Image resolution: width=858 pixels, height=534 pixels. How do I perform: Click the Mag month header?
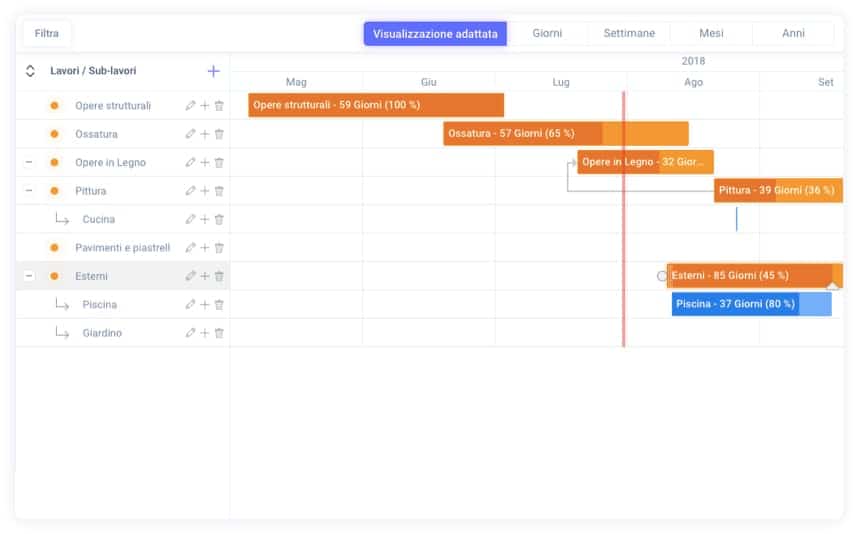click(296, 82)
